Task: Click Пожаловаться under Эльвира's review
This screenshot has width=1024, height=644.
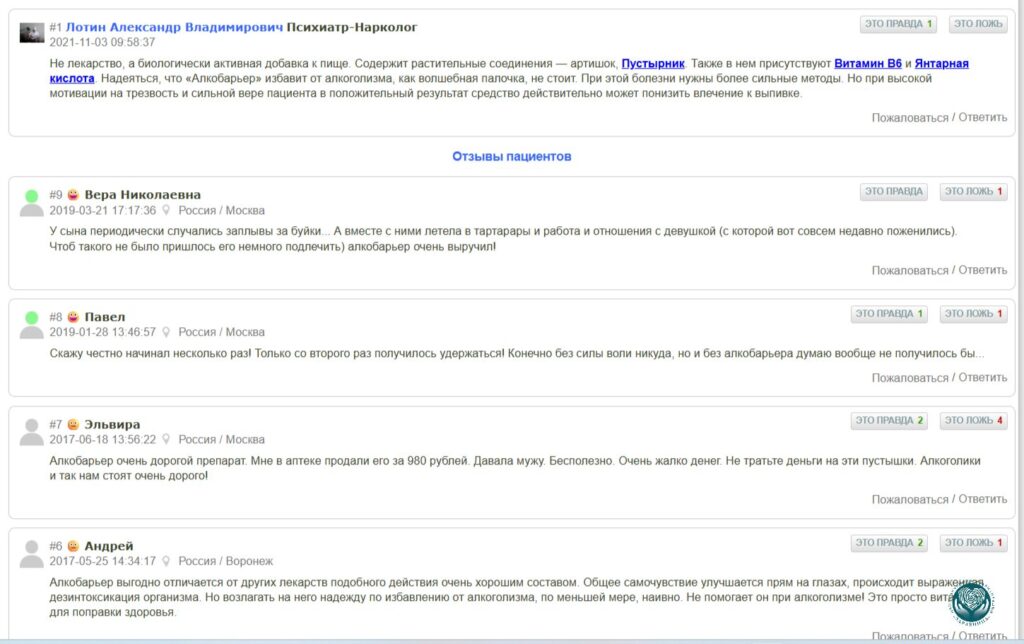Action: pyautogui.click(x=909, y=499)
